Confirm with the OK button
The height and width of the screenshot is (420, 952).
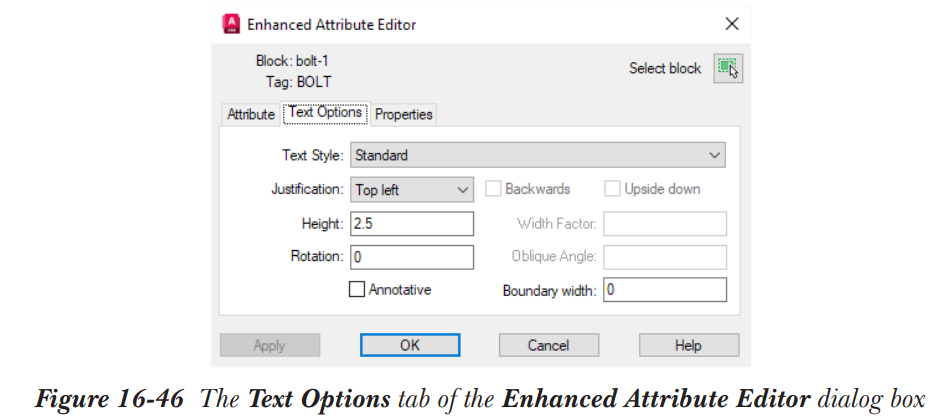click(x=410, y=345)
